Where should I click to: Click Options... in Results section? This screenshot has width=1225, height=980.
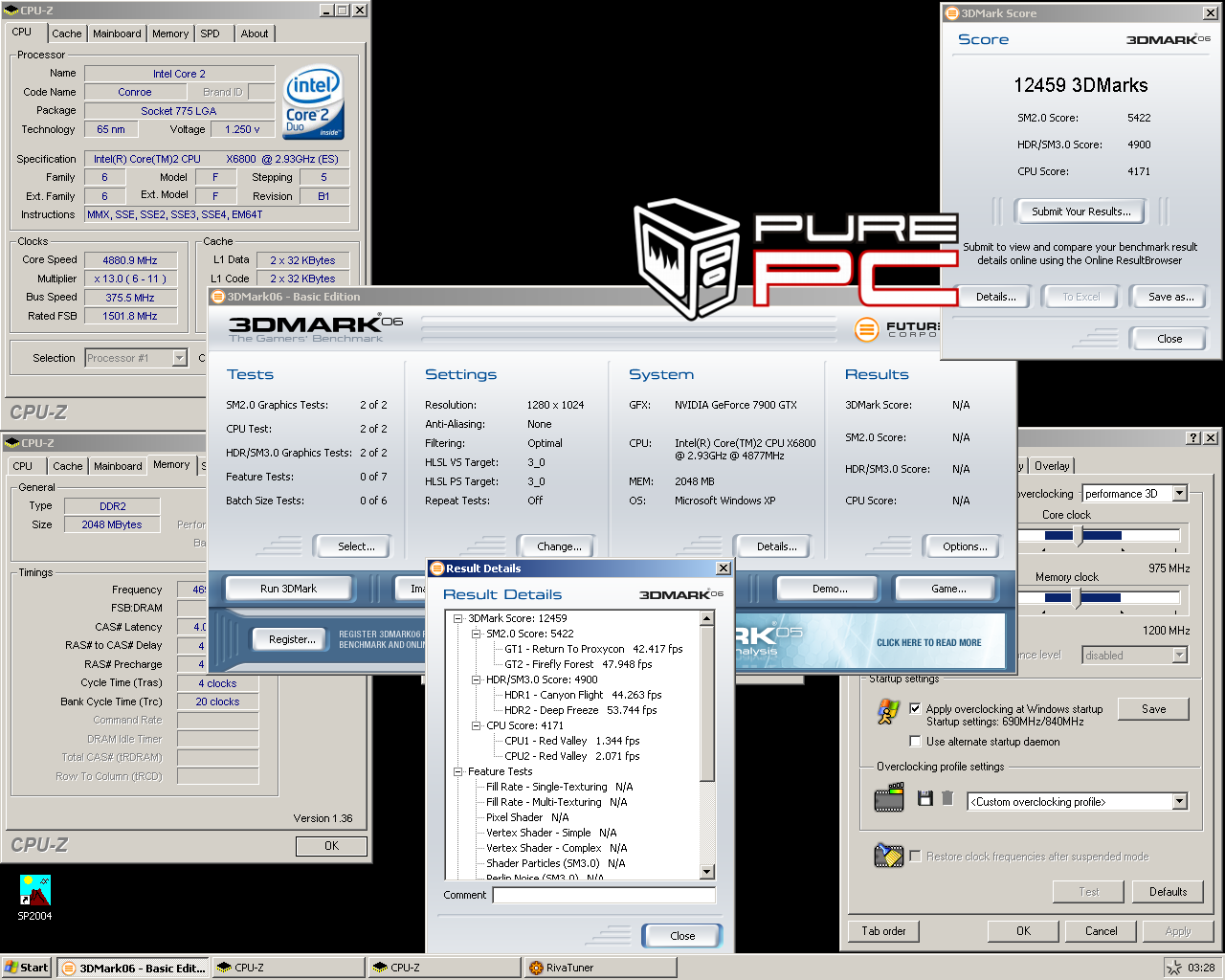(965, 546)
